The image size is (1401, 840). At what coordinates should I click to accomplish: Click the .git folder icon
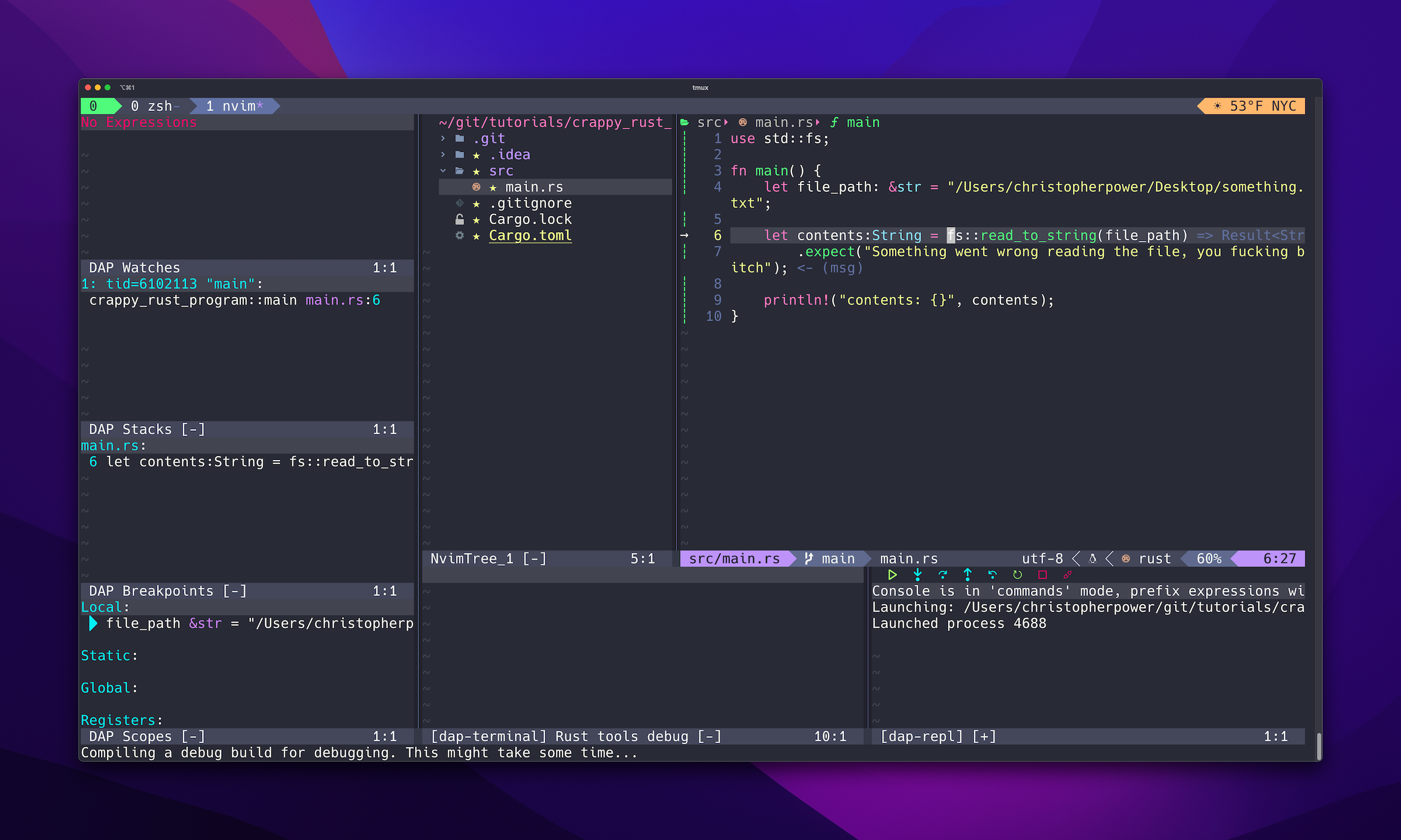[460, 138]
